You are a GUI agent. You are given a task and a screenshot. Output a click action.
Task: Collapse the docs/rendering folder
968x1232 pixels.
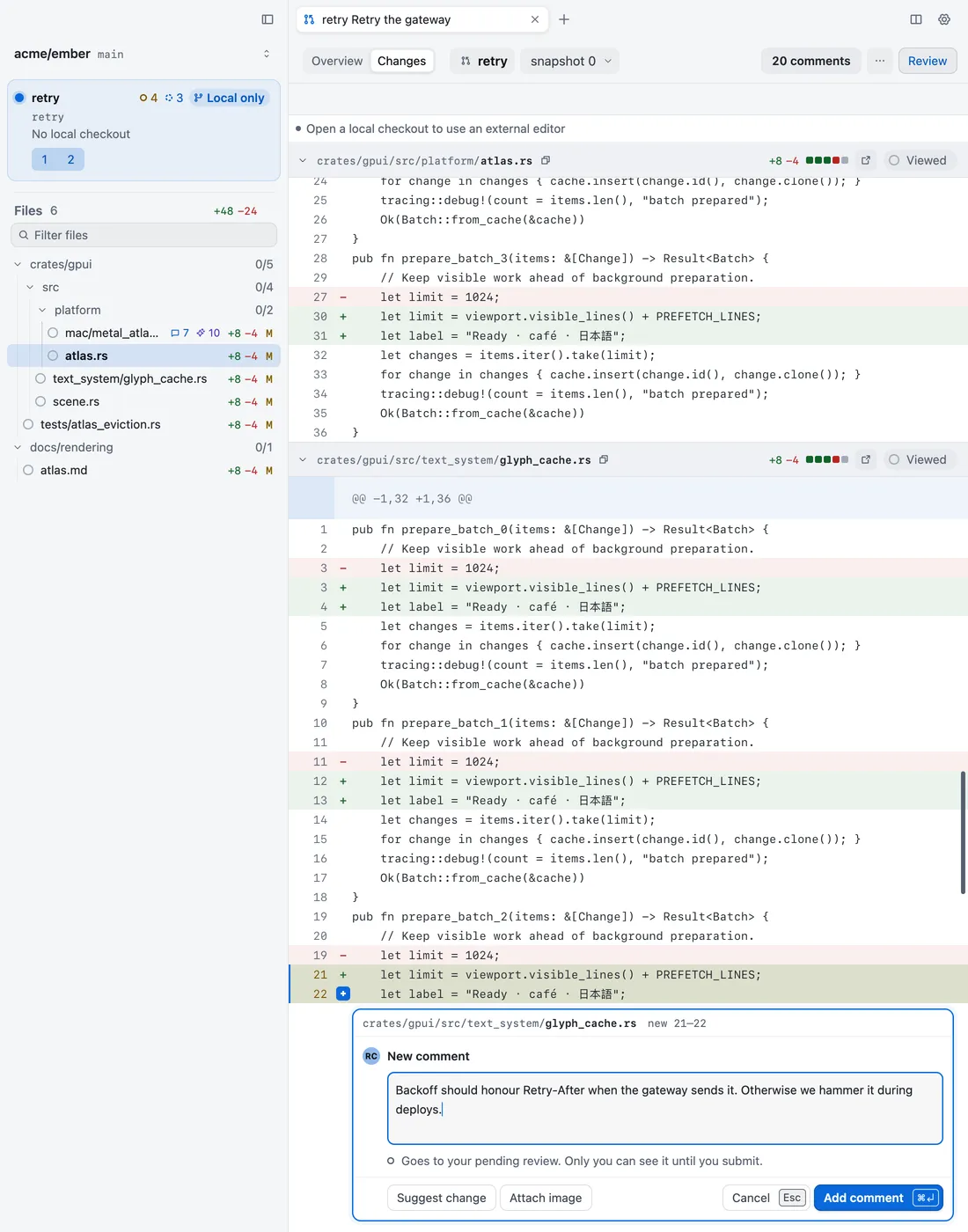click(x=18, y=447)
